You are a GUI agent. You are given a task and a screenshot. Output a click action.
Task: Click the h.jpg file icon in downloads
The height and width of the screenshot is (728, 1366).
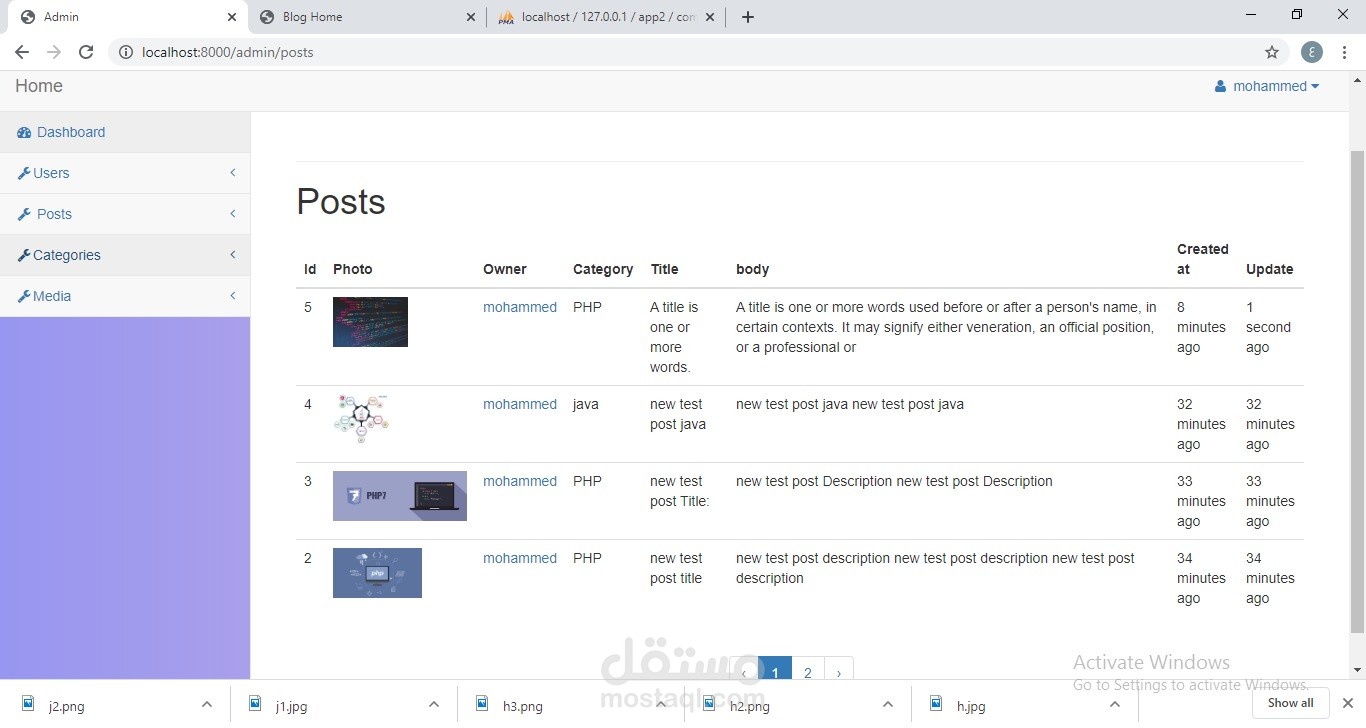936,704
